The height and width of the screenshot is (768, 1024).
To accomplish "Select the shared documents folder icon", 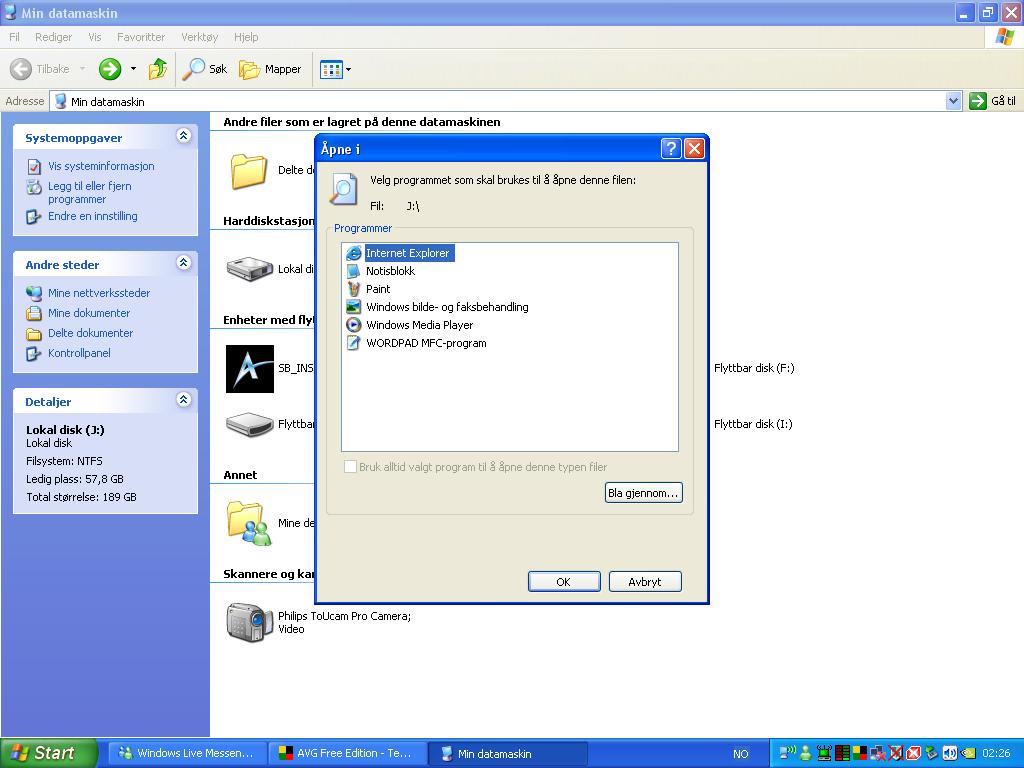I will [249, 171].
